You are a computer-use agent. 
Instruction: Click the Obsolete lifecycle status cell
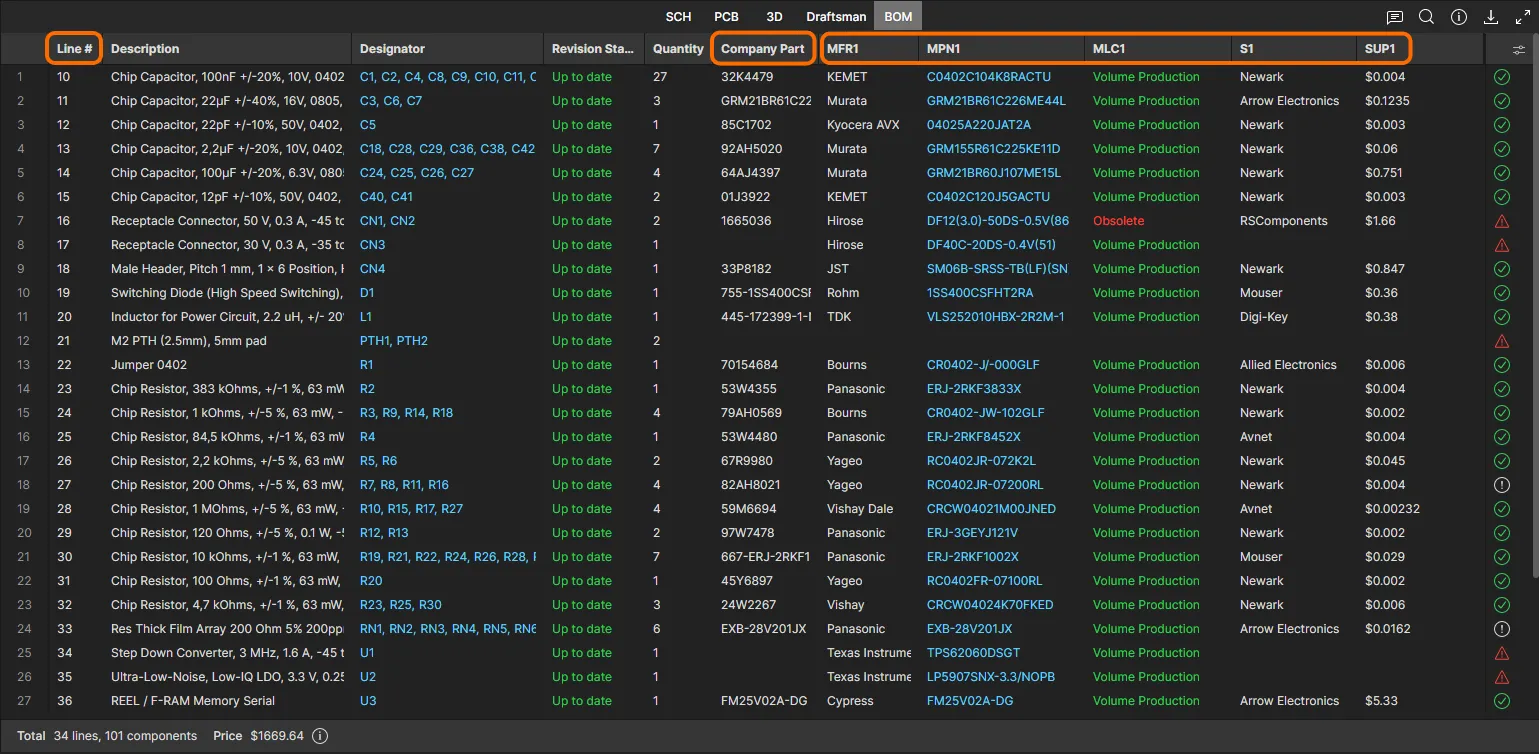tap(1118, 221)
